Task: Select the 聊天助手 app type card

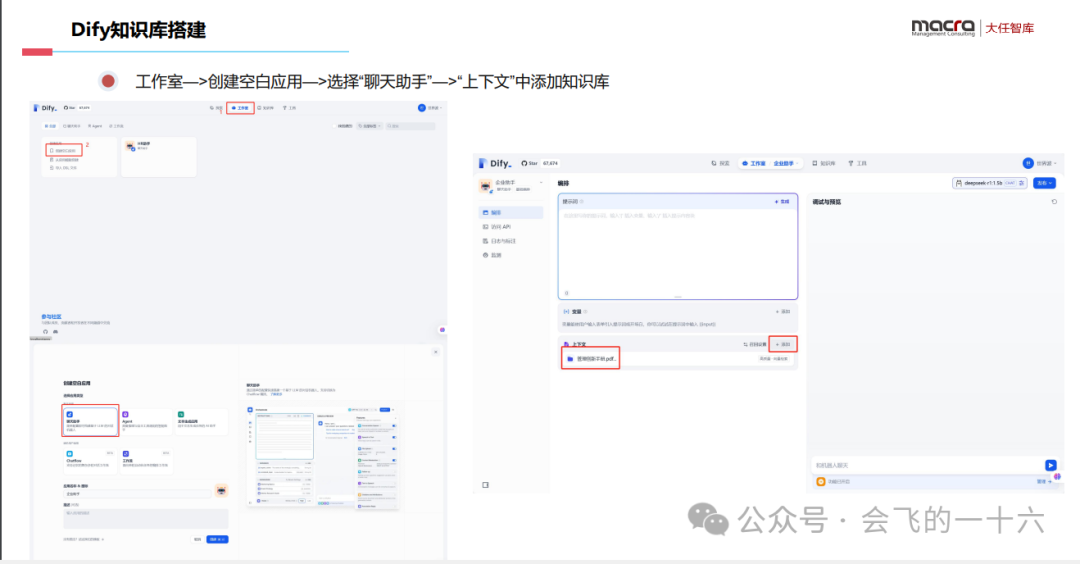Action: point(90,421)
